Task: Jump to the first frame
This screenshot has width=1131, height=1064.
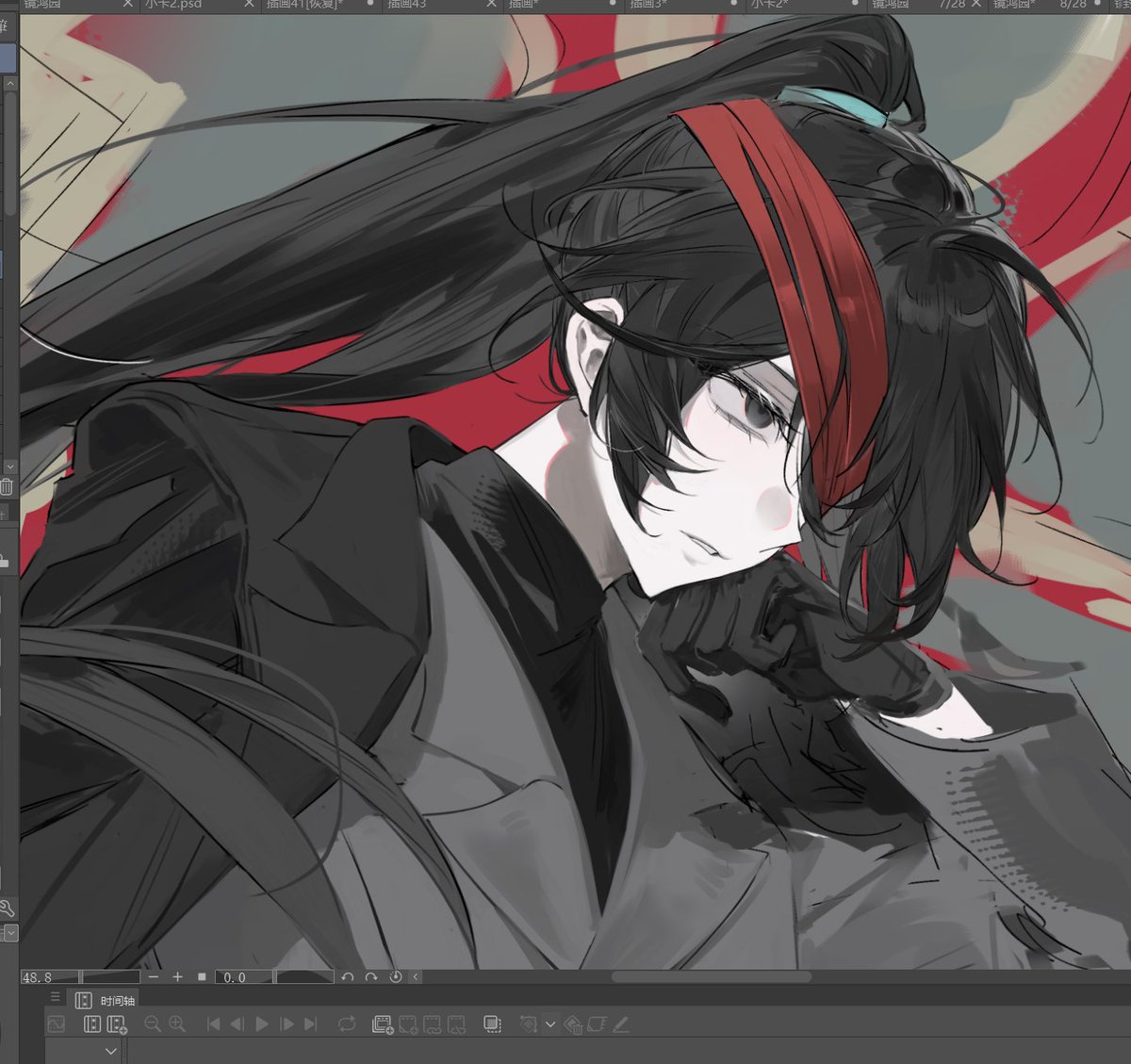Action: [213, 1023]
